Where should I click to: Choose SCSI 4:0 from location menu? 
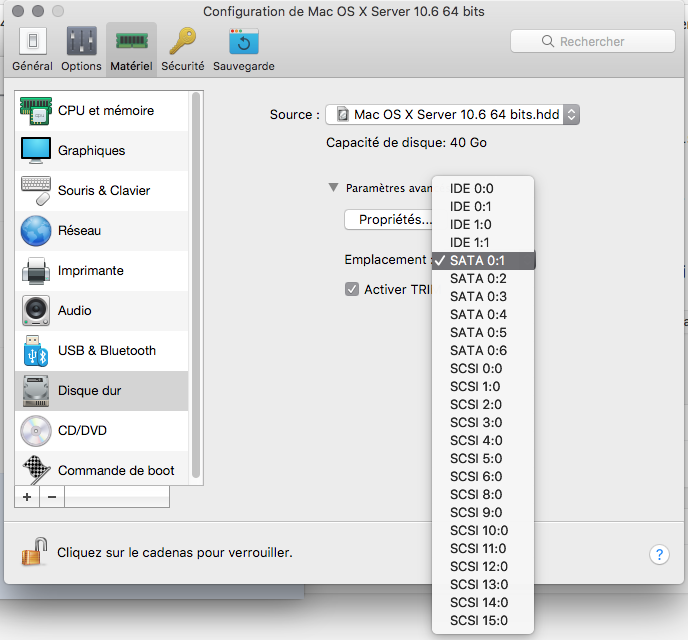point(483,440)
